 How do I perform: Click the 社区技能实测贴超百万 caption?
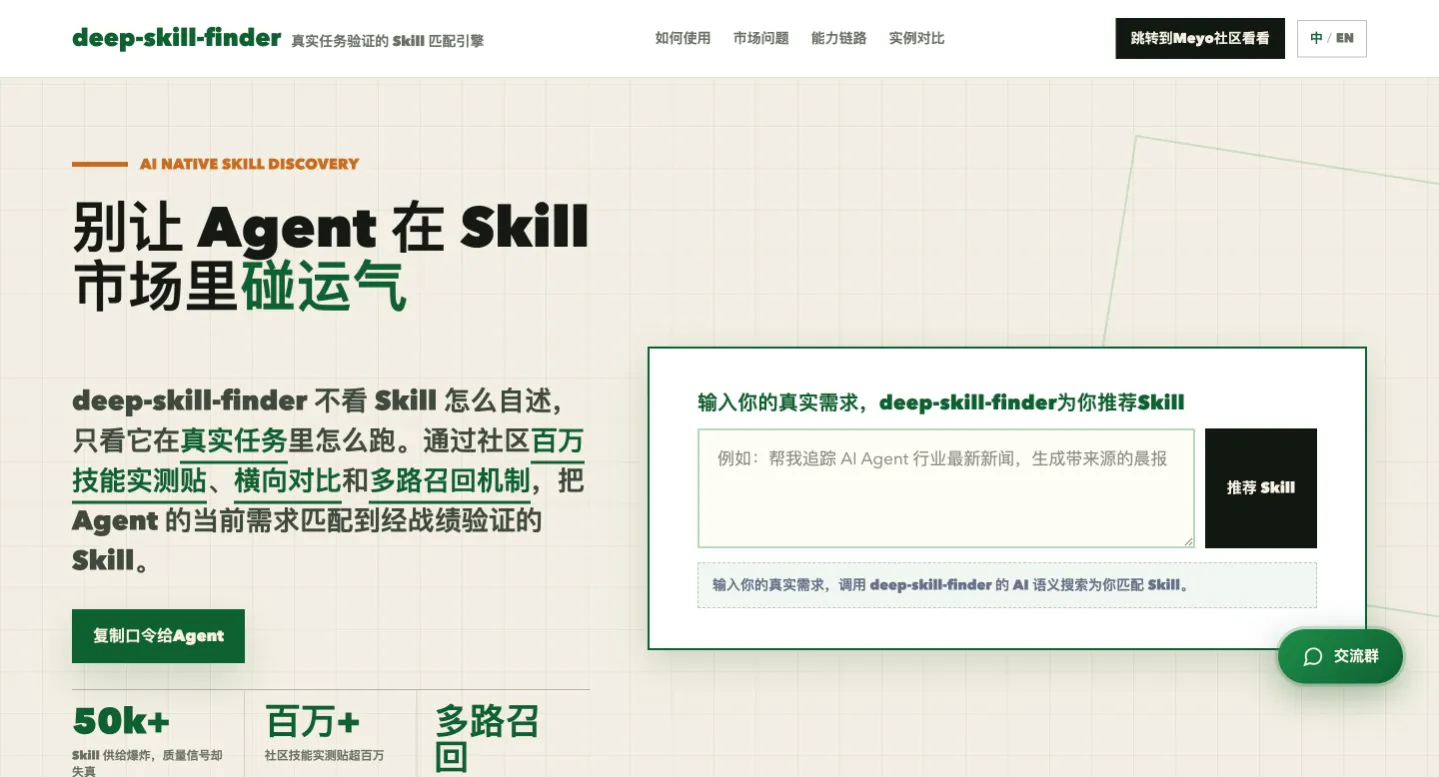(x=324, y=755)
